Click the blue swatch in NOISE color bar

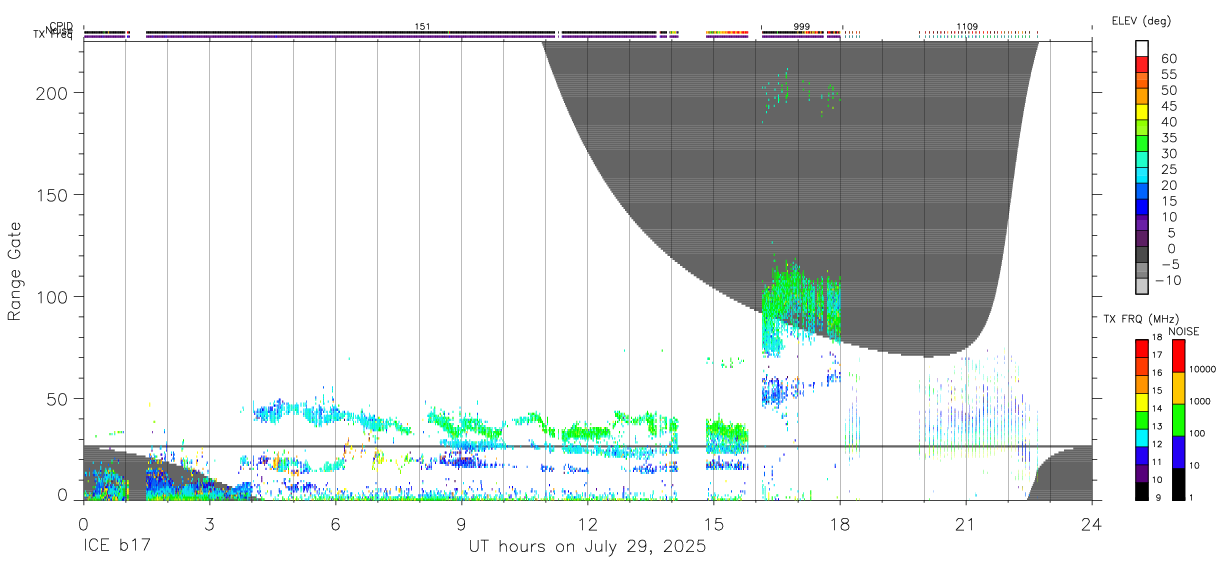point(1178,452)
